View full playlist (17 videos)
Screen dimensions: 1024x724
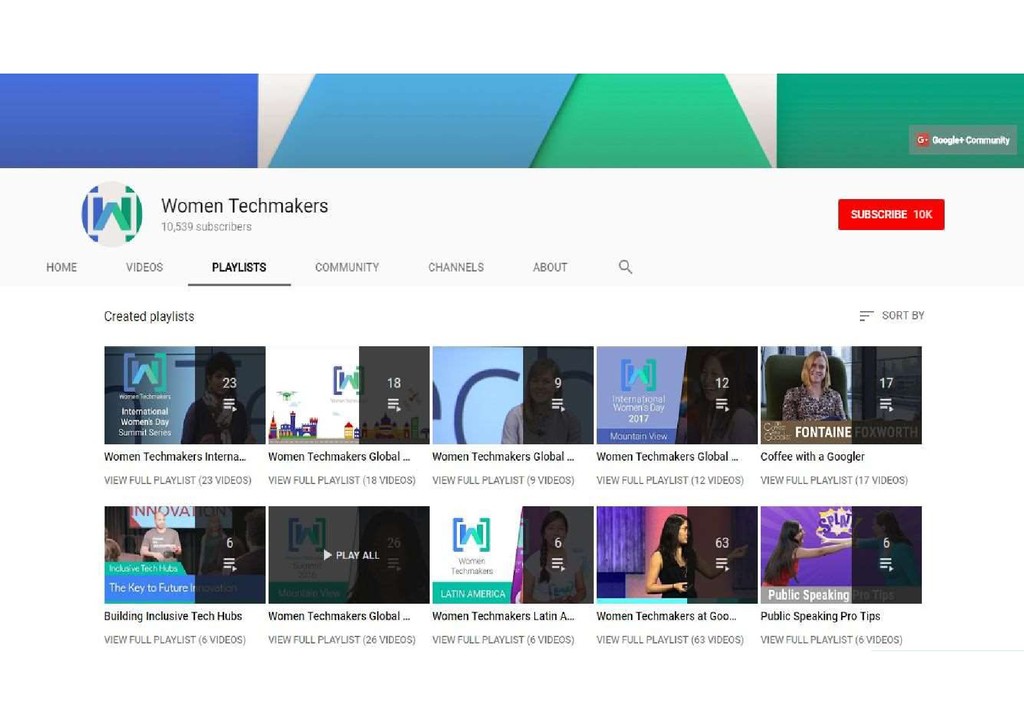tap(834, 480)
